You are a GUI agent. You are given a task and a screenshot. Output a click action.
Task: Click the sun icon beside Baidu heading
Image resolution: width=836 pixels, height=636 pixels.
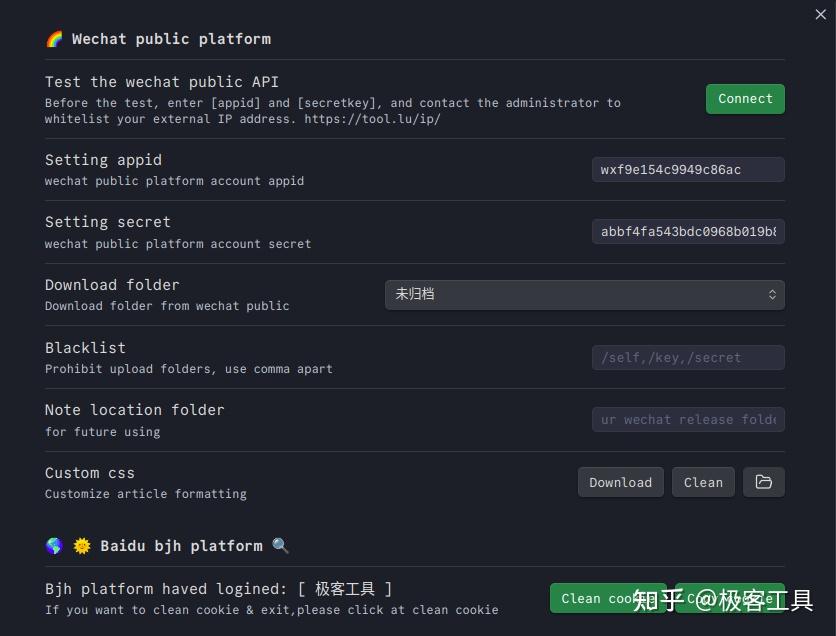[82, 546]
